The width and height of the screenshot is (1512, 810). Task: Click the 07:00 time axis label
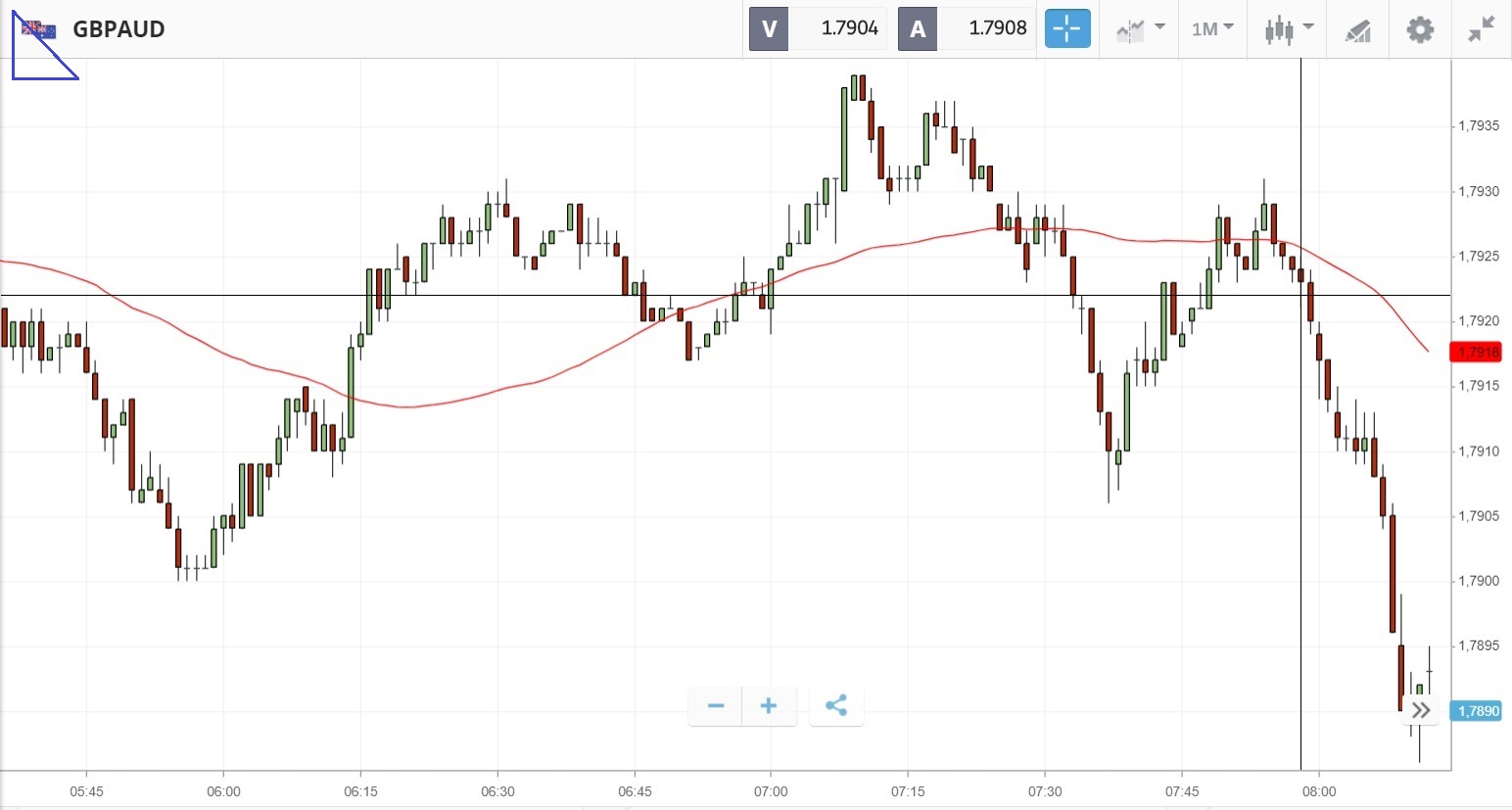[x=771, y=791]
